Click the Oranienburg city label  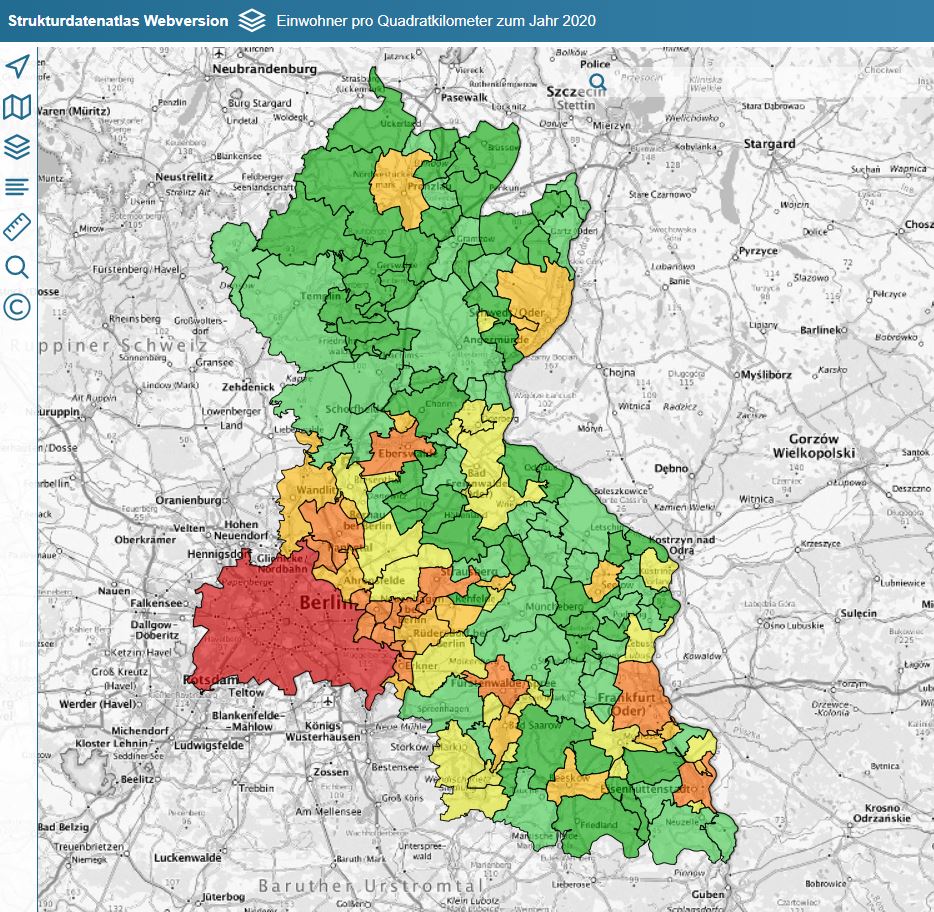pos(188,500)
